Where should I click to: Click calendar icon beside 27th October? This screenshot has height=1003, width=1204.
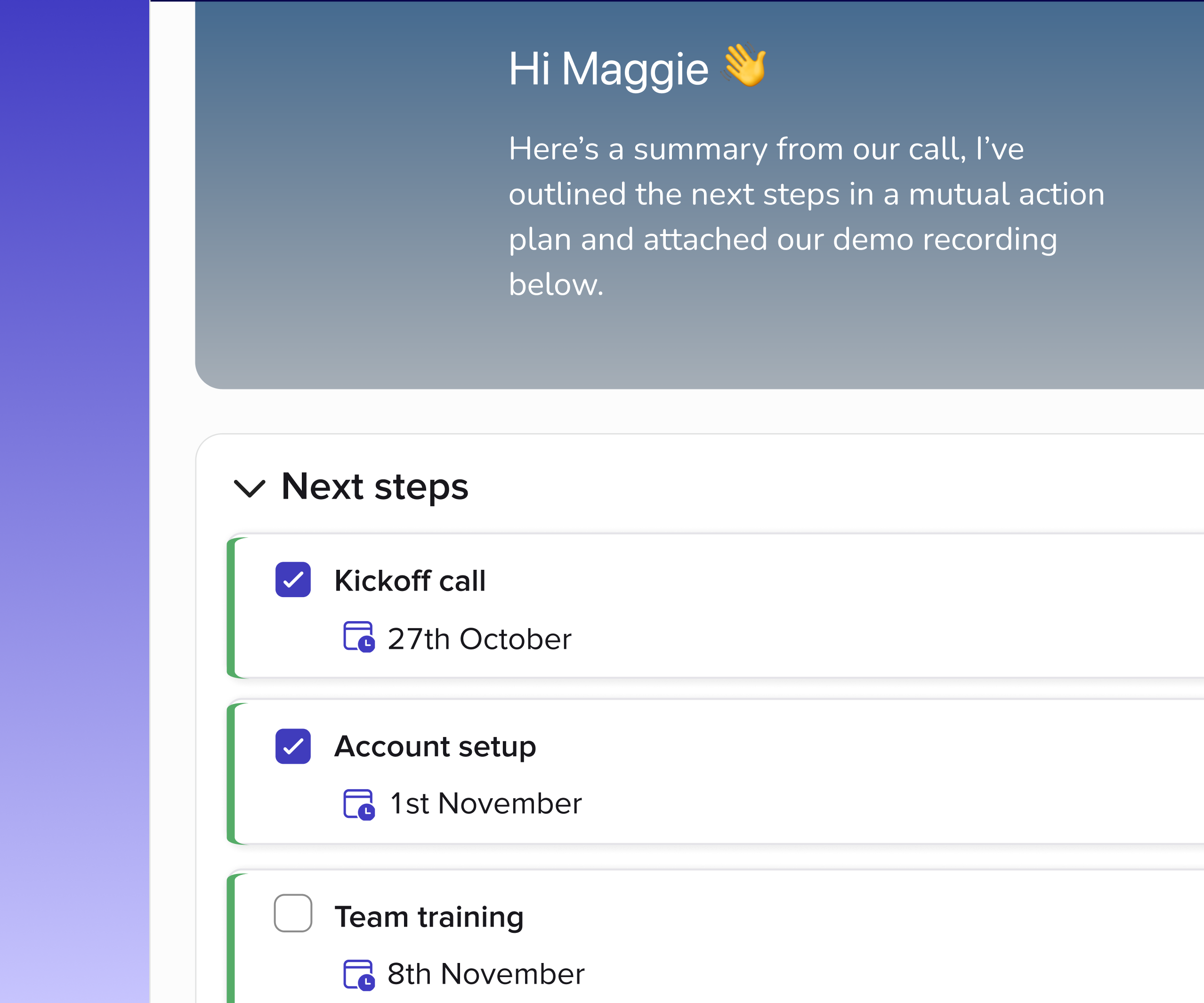[x=359, y=637]
